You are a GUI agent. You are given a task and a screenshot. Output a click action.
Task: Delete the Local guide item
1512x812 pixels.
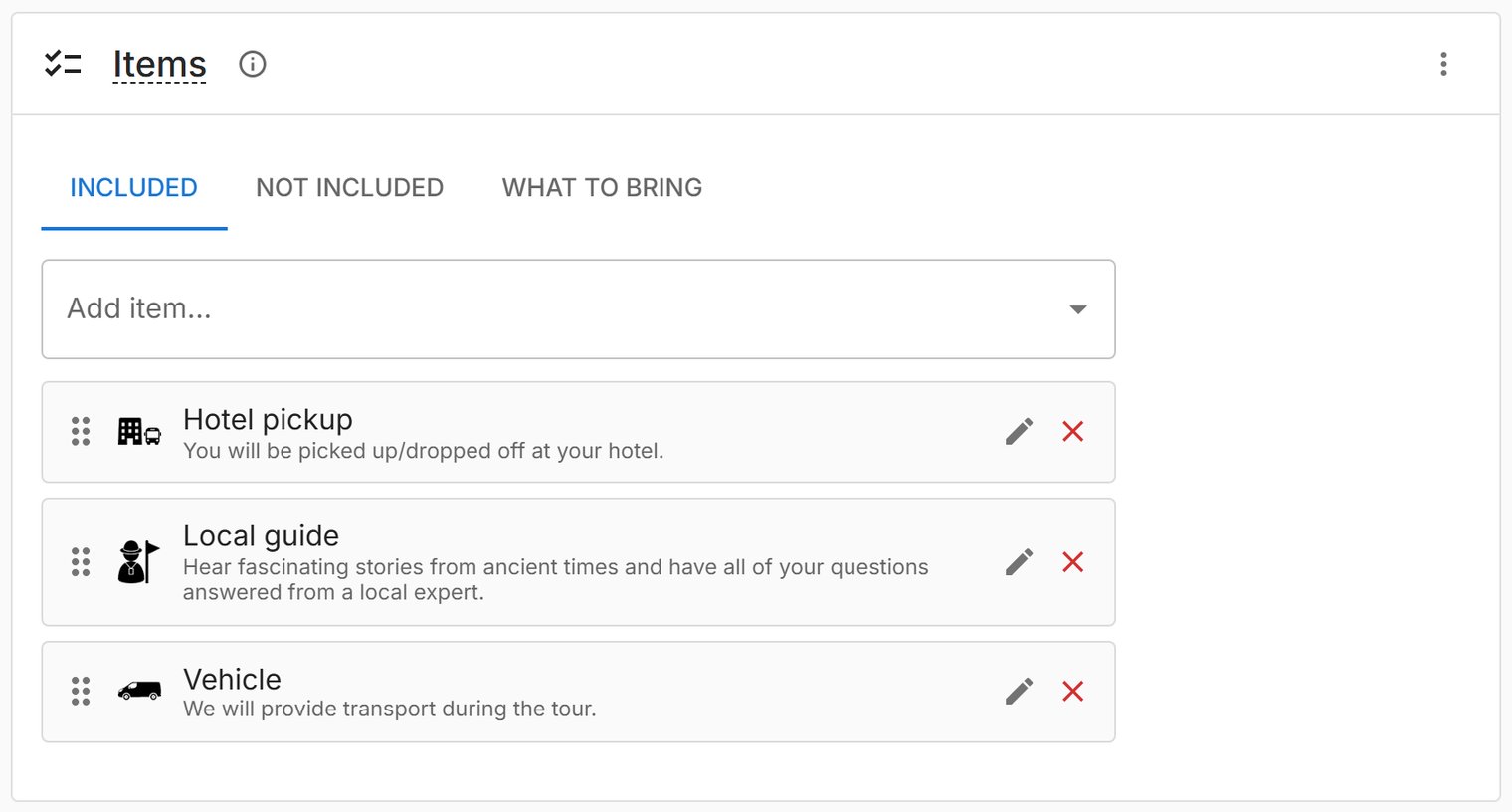coord(1072,562)
